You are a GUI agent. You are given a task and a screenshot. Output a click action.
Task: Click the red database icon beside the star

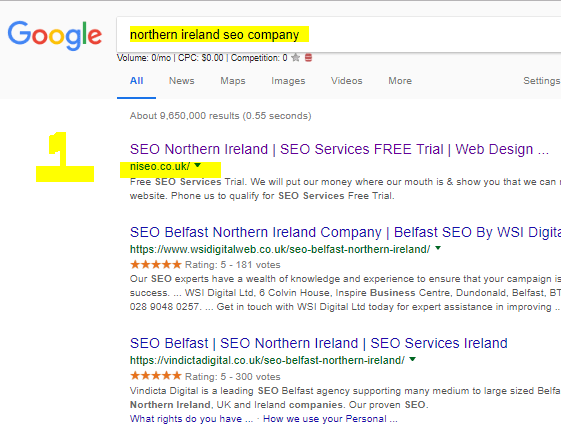click(308, 58)
